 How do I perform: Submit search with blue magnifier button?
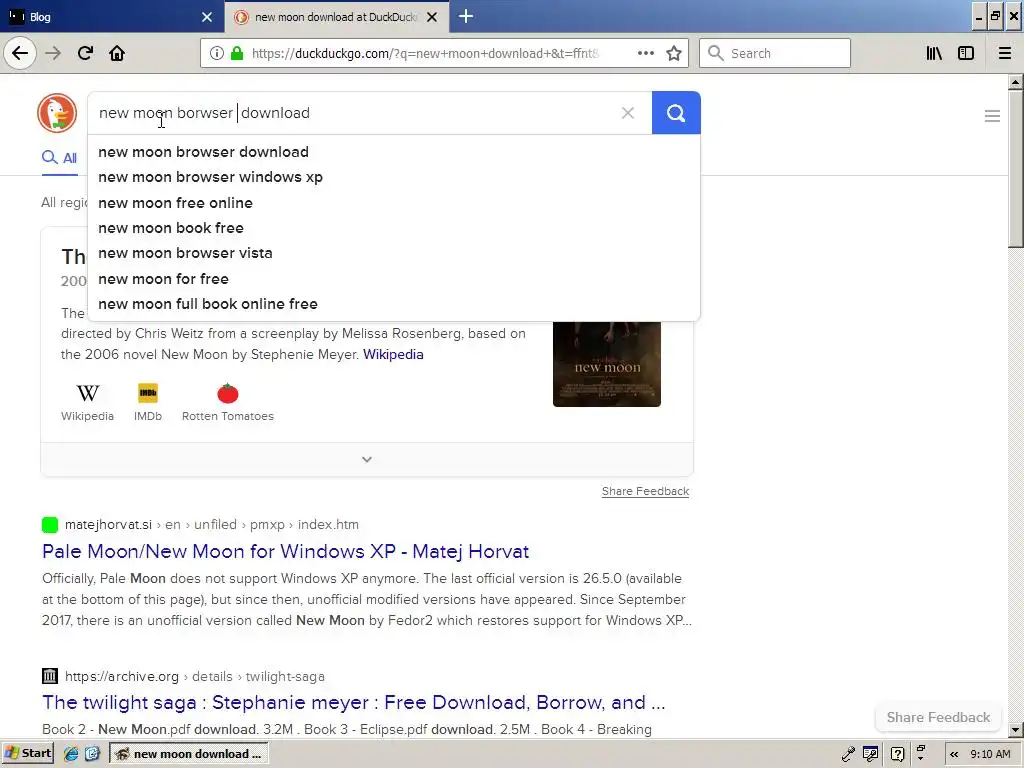676,113
